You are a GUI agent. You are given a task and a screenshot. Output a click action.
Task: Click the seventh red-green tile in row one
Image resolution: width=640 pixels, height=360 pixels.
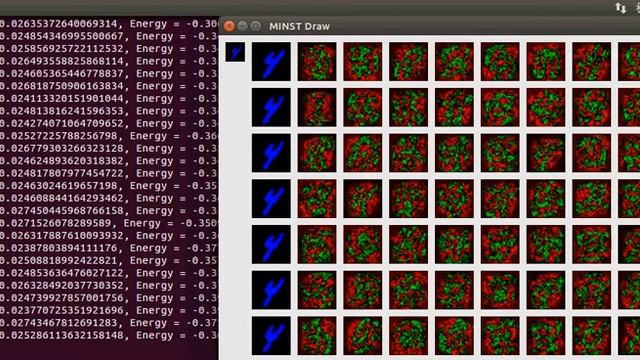(x=591, y=61)
